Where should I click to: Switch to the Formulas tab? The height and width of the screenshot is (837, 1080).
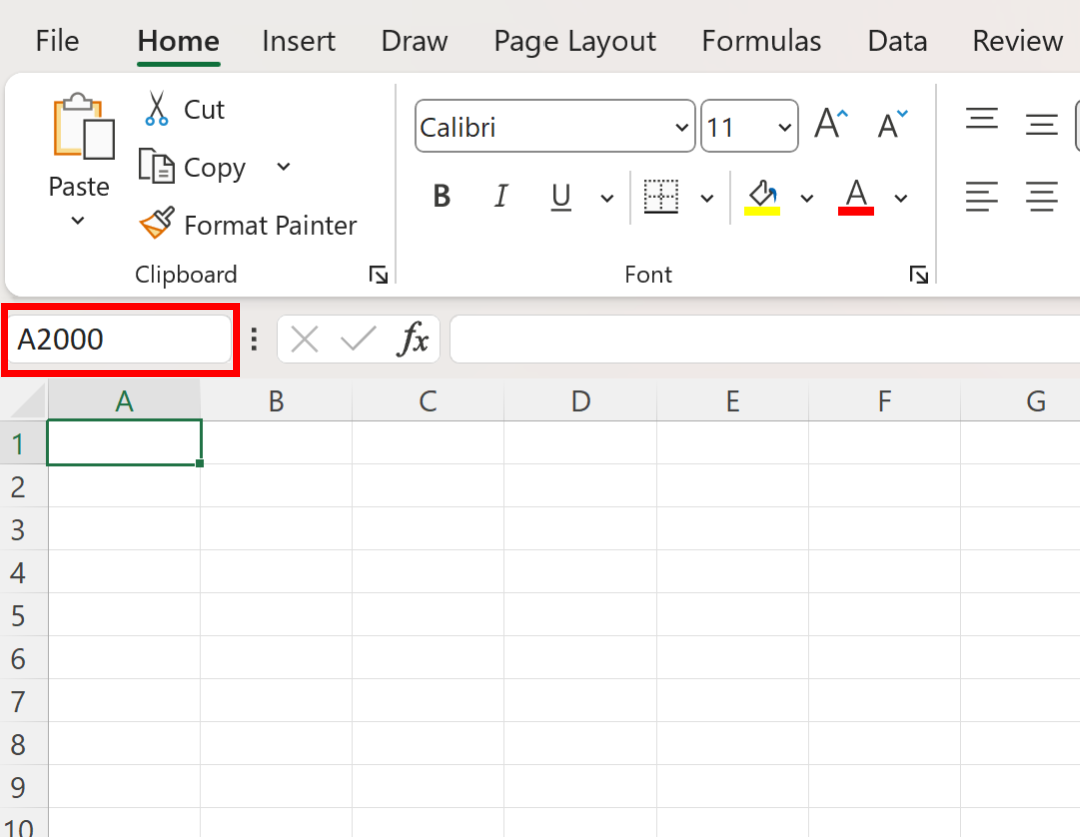point(761,41)
